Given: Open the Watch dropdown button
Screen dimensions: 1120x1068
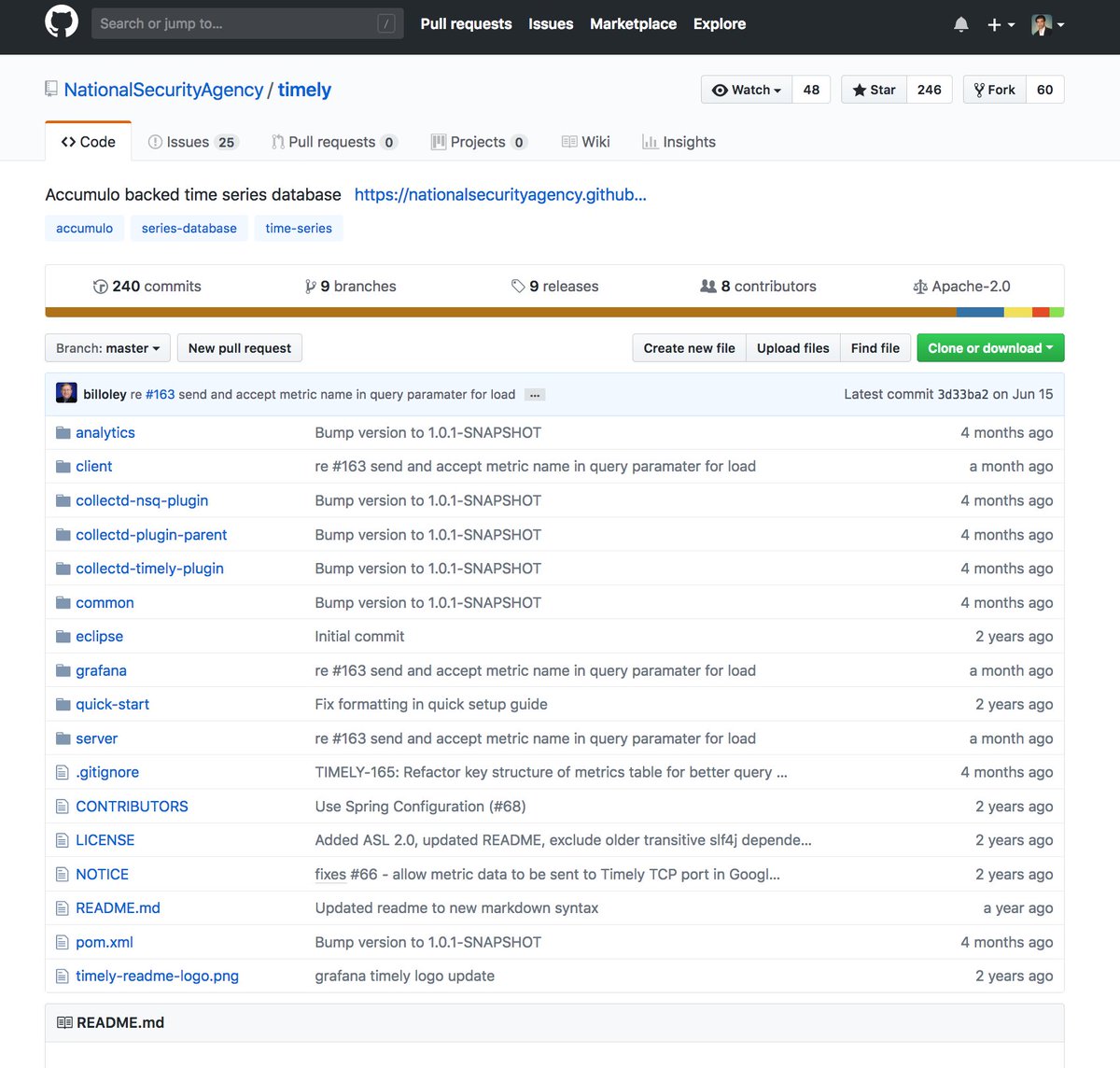Looking at the screenshot, I should (747, 90).
